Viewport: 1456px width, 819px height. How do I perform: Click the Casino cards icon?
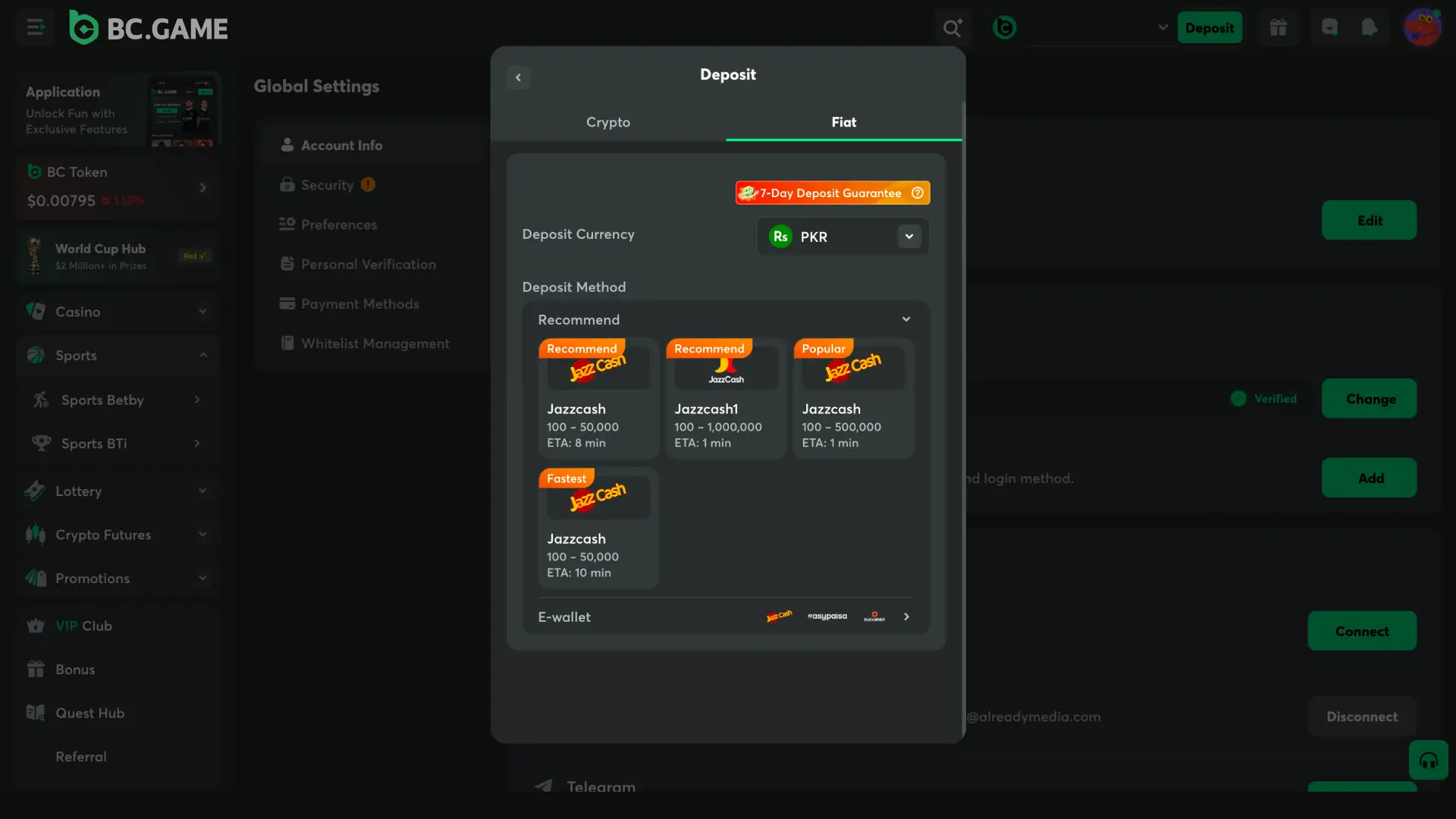[x=36, y=311]
